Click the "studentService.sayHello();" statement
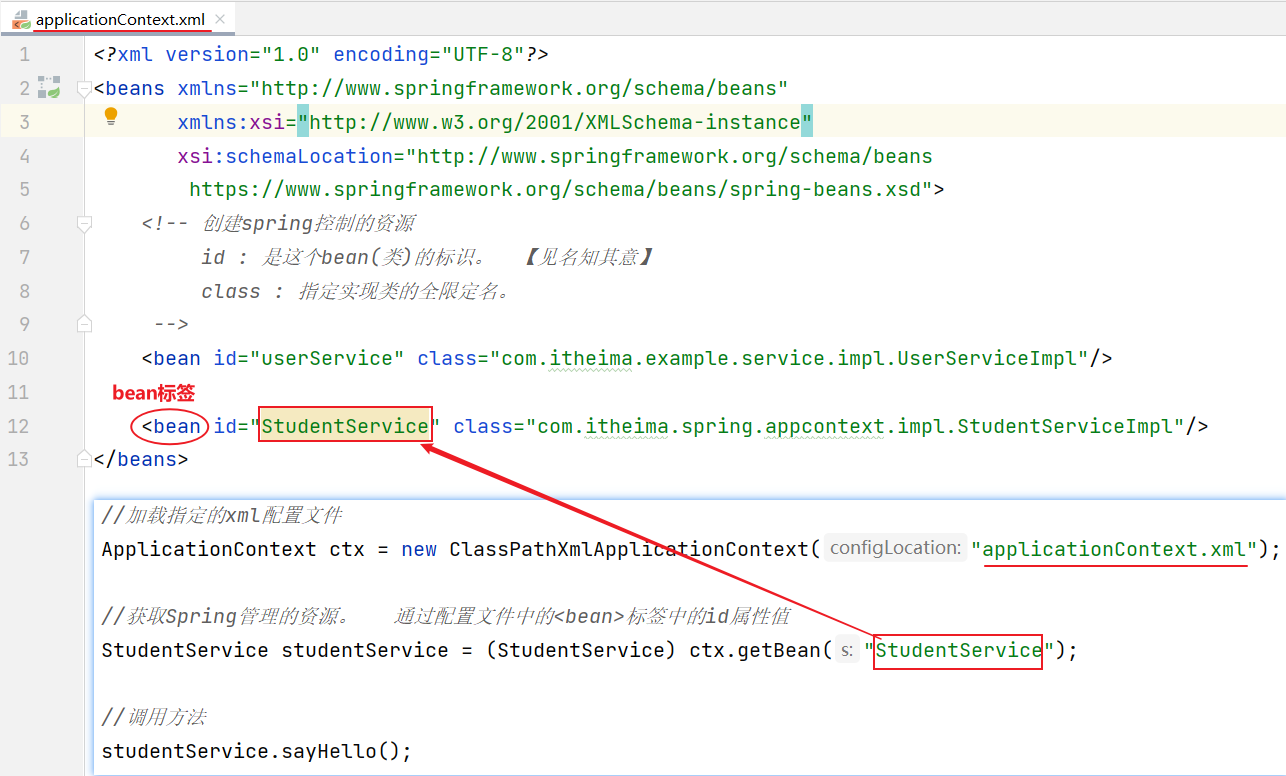The width and height of the screenshot is (1286, 776). click(x=257, y=751)
